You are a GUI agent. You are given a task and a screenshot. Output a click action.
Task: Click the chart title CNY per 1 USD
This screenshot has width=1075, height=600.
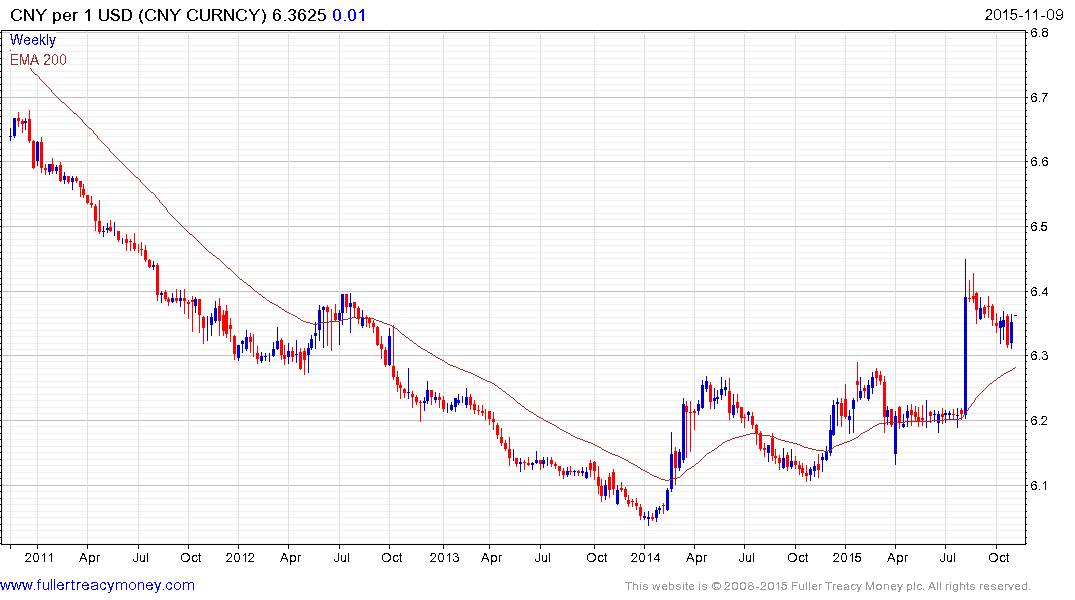tap(135, 13)
